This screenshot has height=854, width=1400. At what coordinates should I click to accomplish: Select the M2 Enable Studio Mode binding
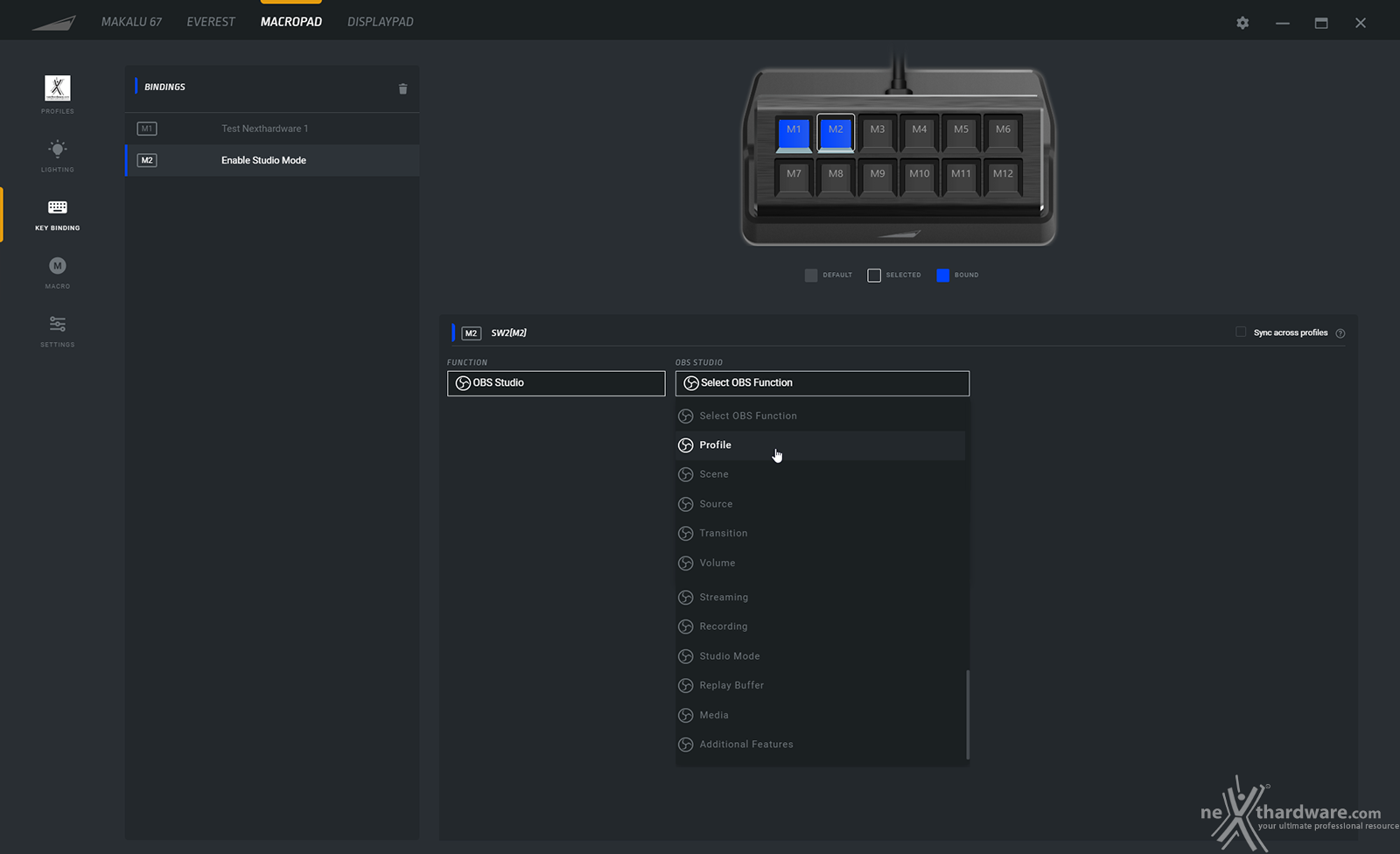272,160
